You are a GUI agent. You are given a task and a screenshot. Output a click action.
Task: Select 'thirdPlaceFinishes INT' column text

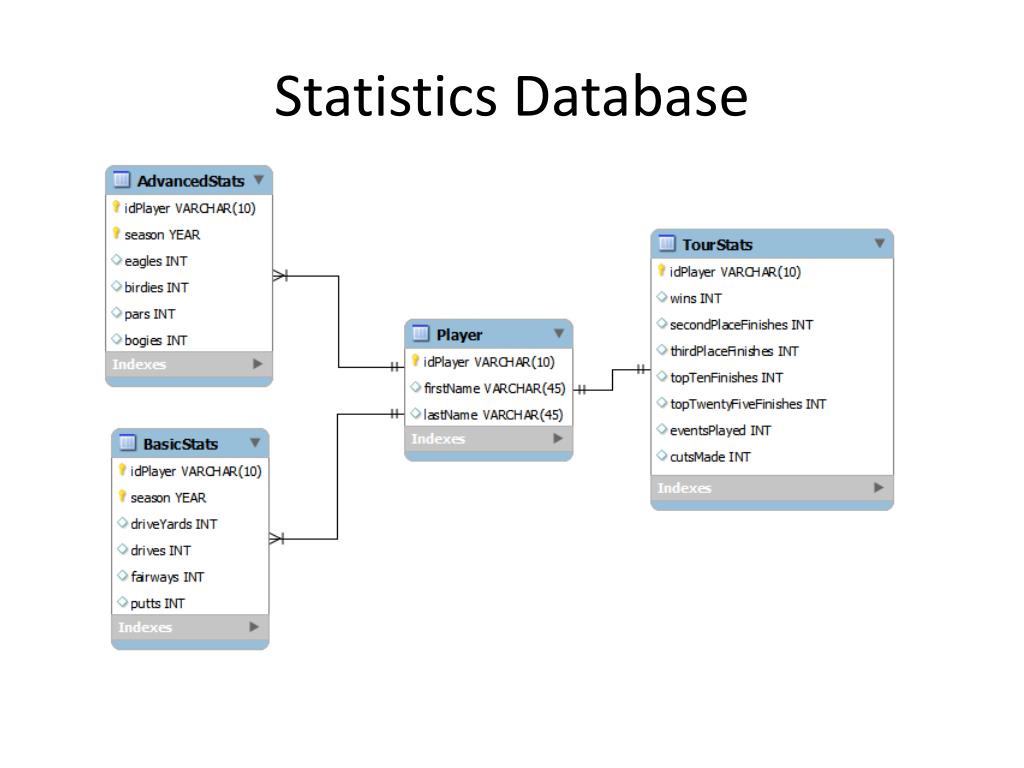click(x=734, y=351)
